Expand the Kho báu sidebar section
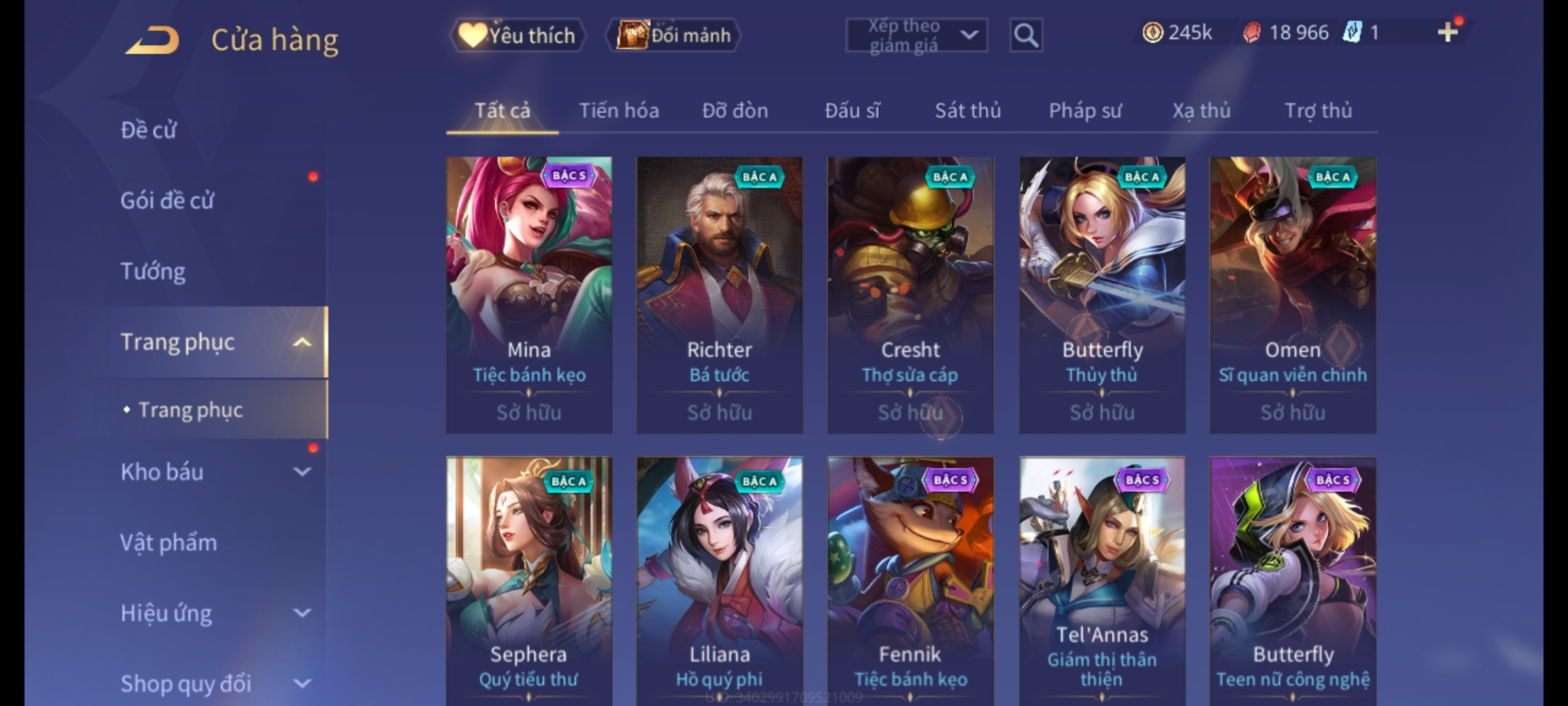The image size is (1568, 706). (302, 472)
